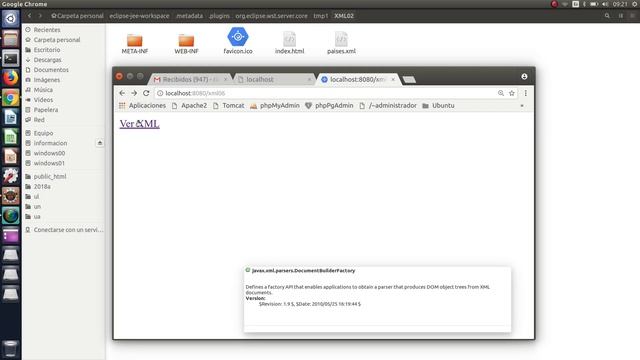Bookmark page with star icon
The image size is (640, 360).
(512, 93)
